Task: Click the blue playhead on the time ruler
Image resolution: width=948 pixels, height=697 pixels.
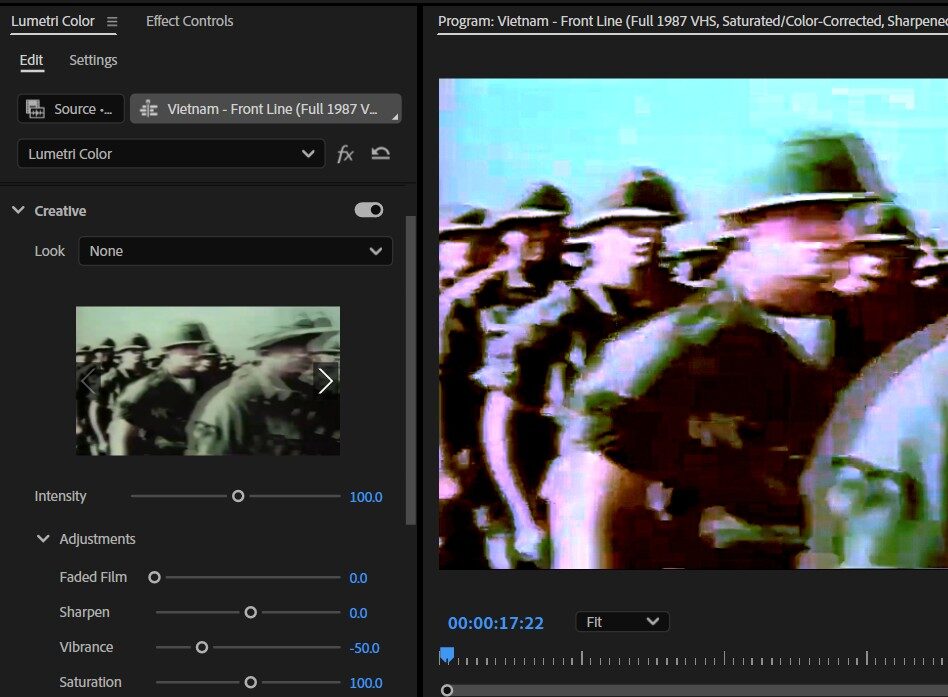Action: point(447,655)
